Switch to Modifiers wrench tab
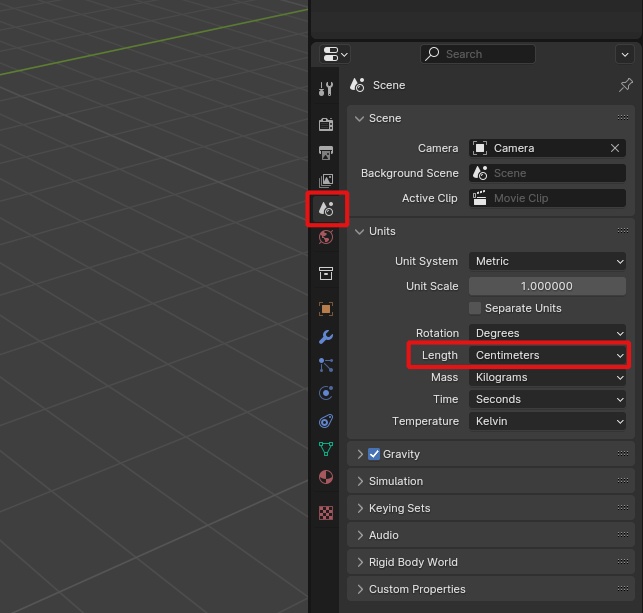The height and width of the screenshot is (613, 643). pos(326,337)
